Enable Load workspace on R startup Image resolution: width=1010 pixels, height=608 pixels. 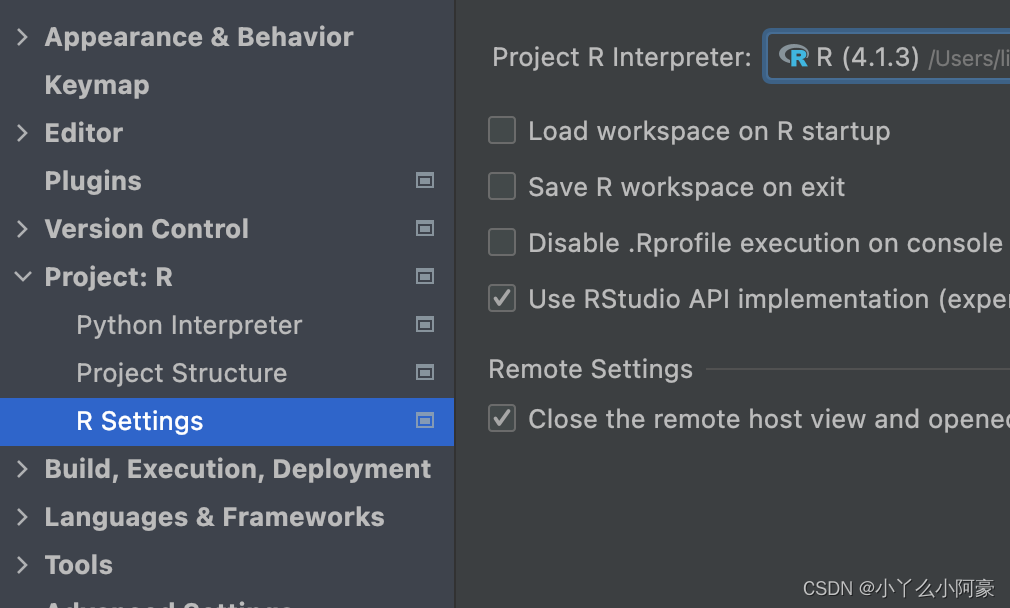tap(502, 130)
